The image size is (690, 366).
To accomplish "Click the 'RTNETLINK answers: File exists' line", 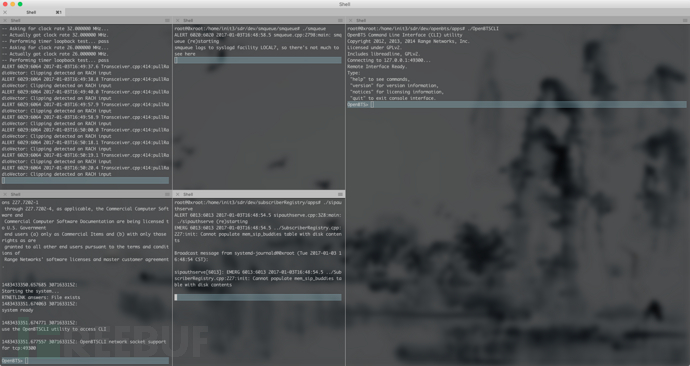I will tap(41, 297).
